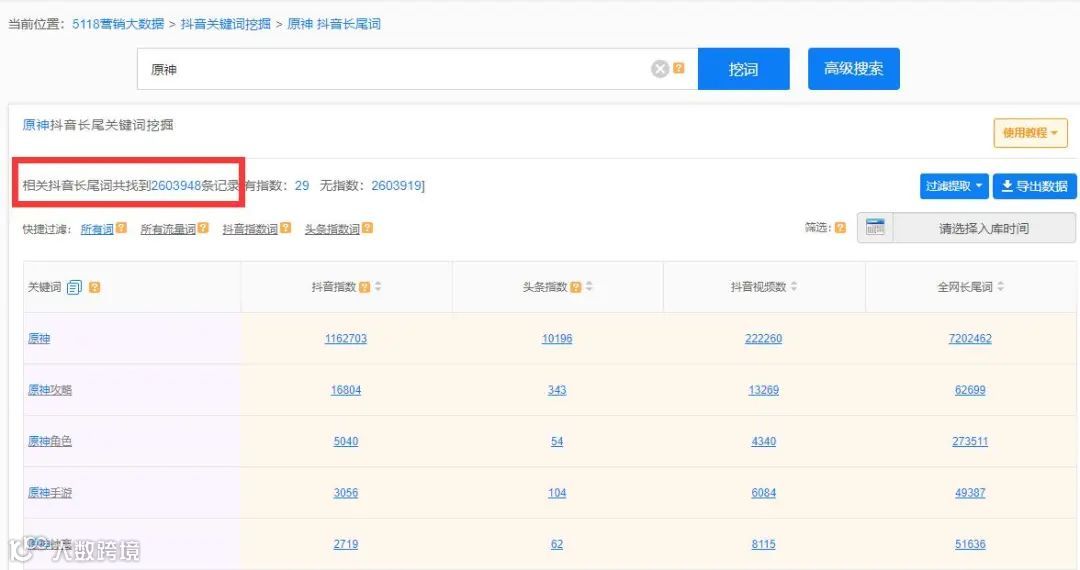Open the keyword 原神角色

pyautogui.click(x=50, y=441)
